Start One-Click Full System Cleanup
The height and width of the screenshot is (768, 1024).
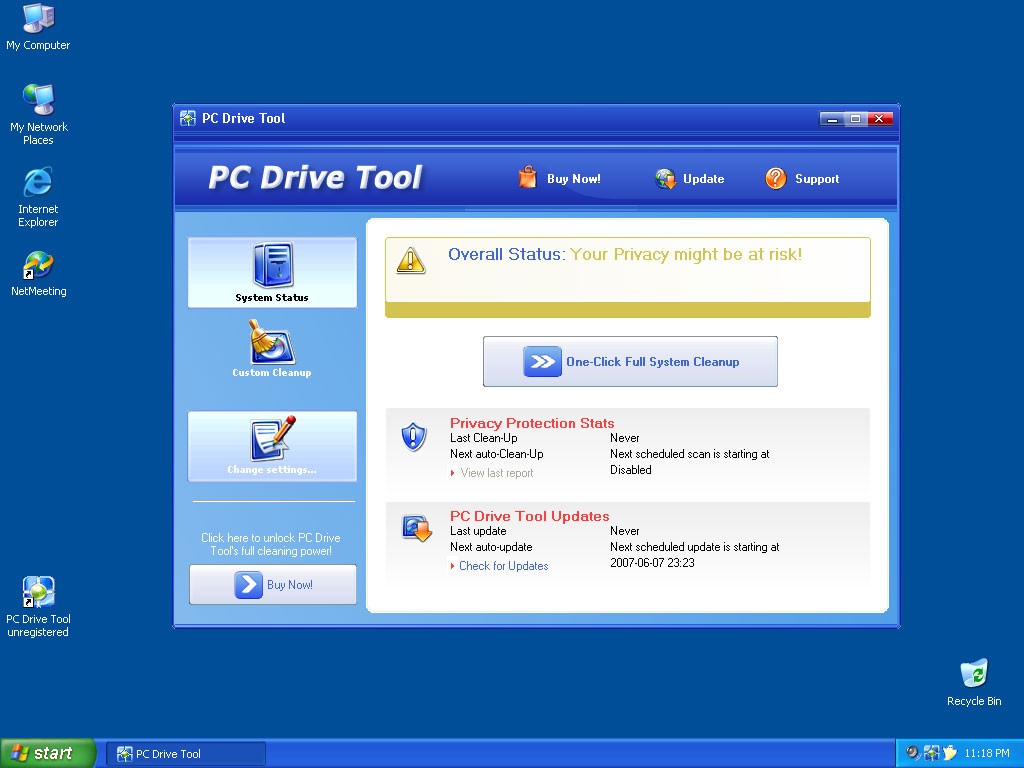pos(630,362)
